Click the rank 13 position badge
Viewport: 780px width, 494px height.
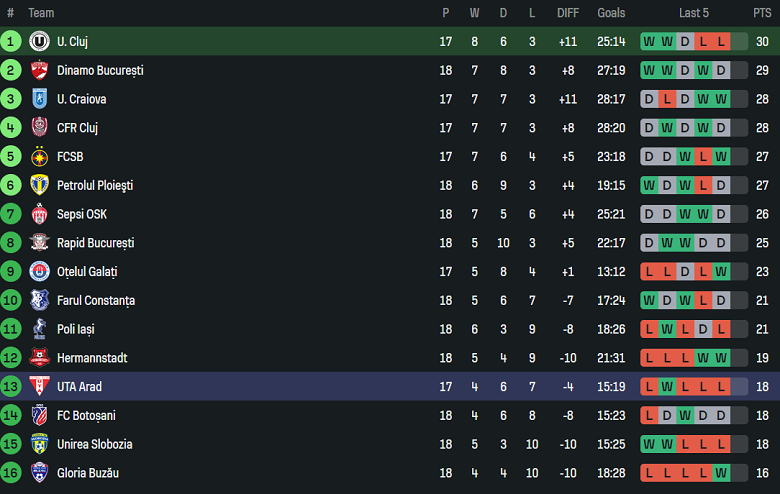(11, 386)
